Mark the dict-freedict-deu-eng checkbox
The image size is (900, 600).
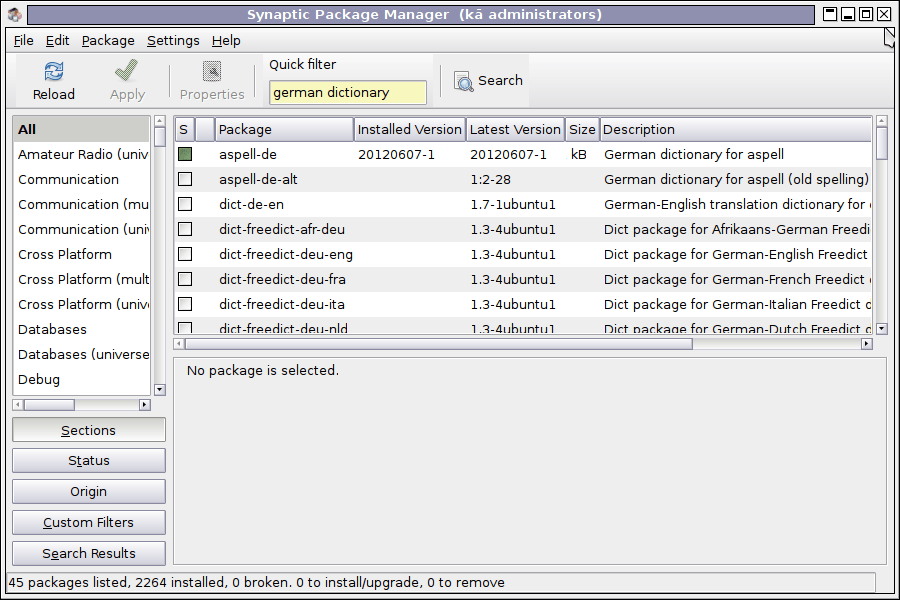coord(185,254)
